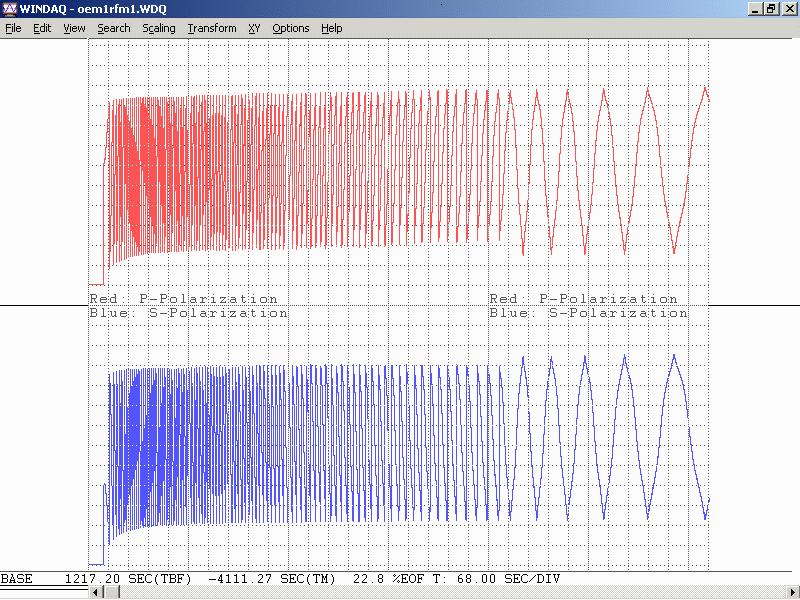Click the horizontal scrollbar right arrow
This screenshot has height=600, width=800.
(792, 592)
